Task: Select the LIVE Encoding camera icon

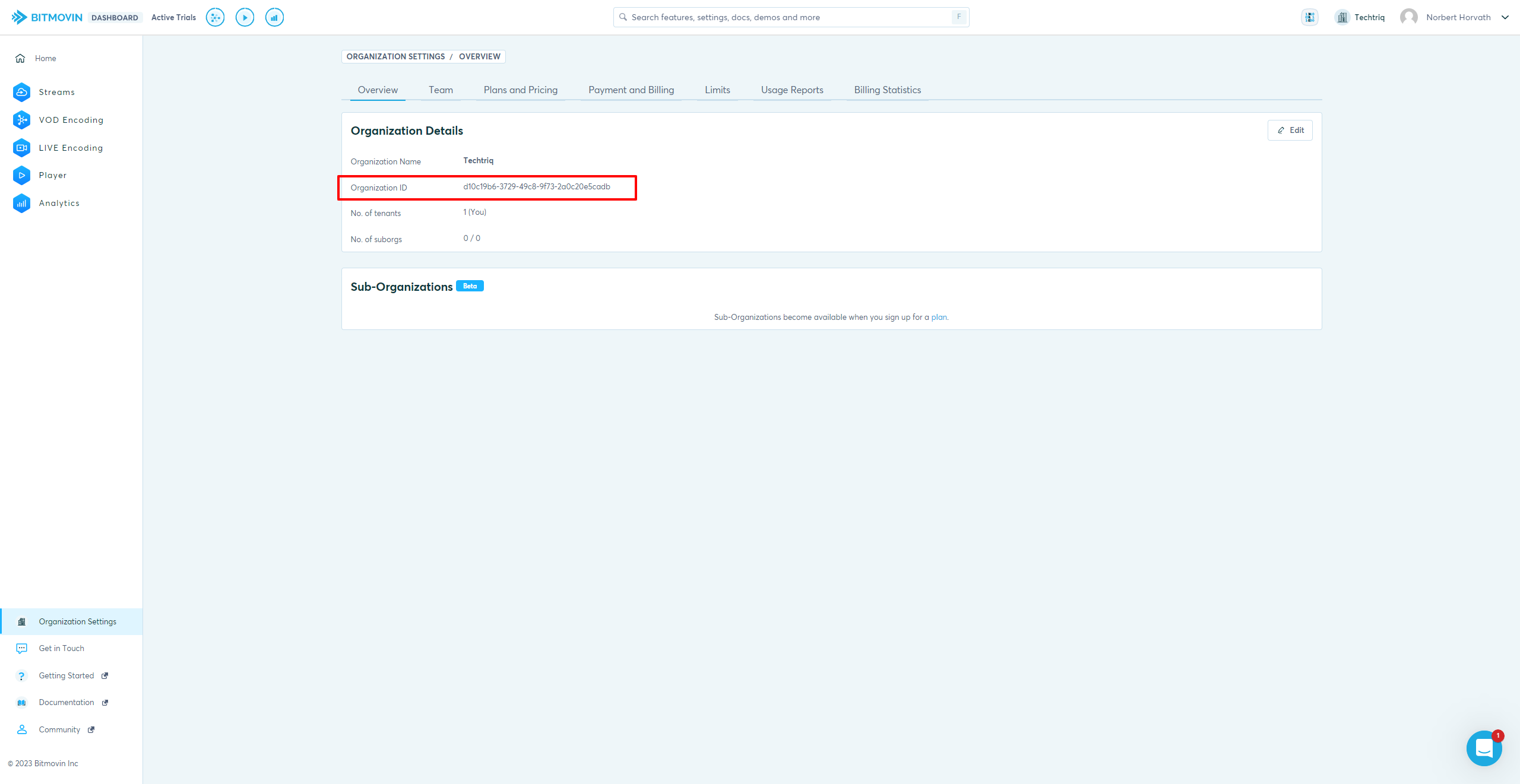Action: click(x=21, y=148)
